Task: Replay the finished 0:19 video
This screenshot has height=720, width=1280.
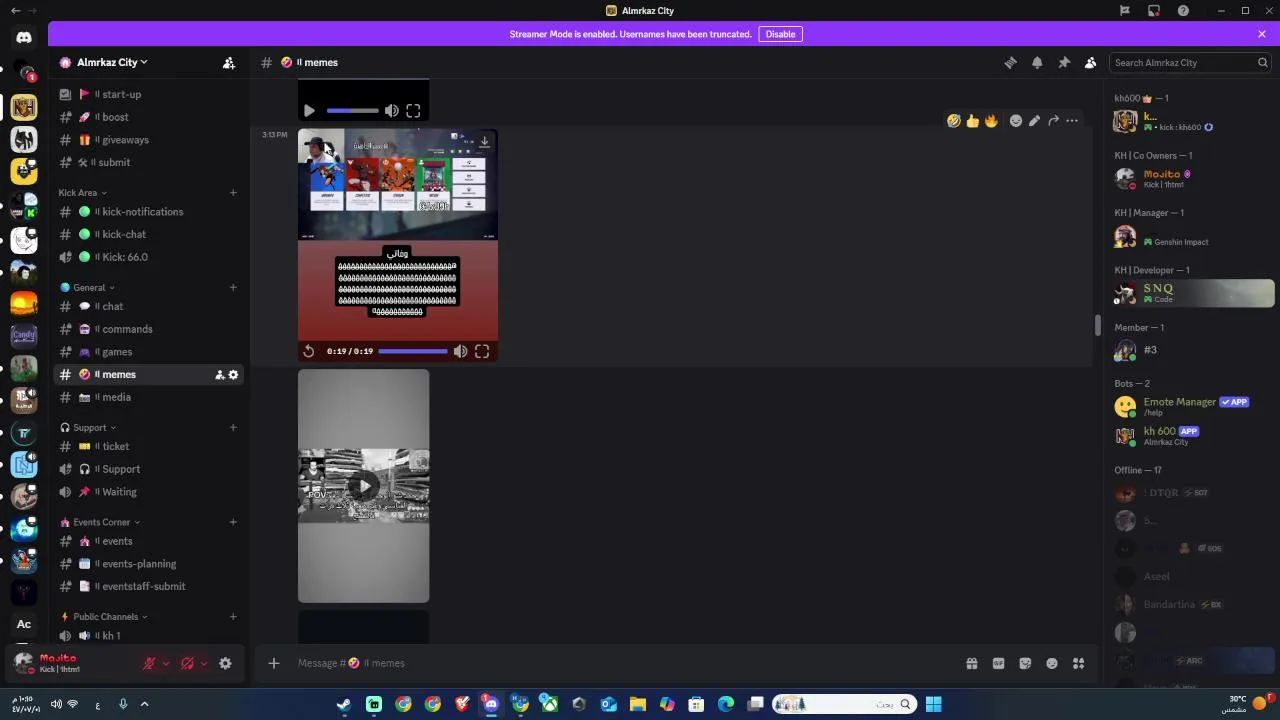Action: pyautogui.click(x=309, y=351)
